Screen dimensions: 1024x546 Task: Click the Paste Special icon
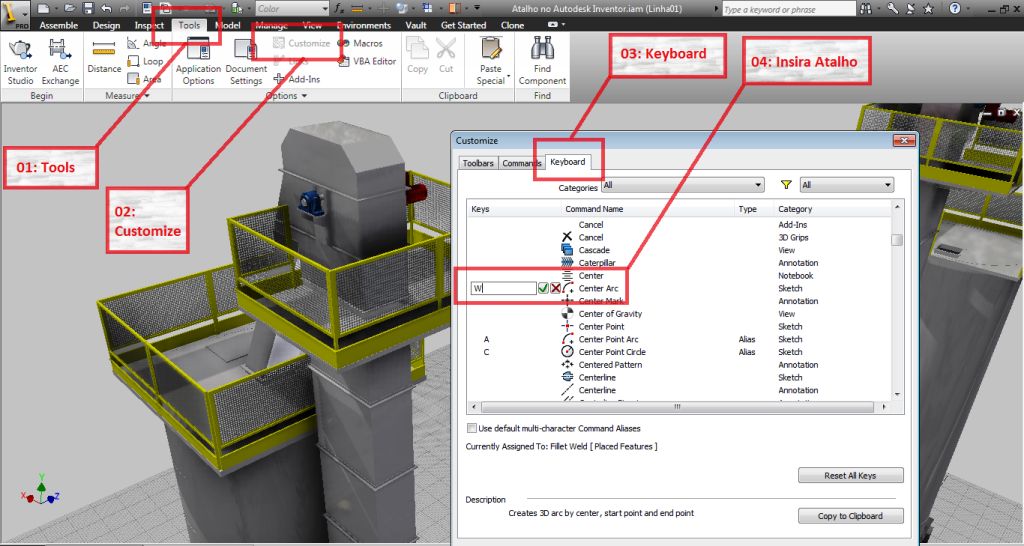tap(491, 61)
